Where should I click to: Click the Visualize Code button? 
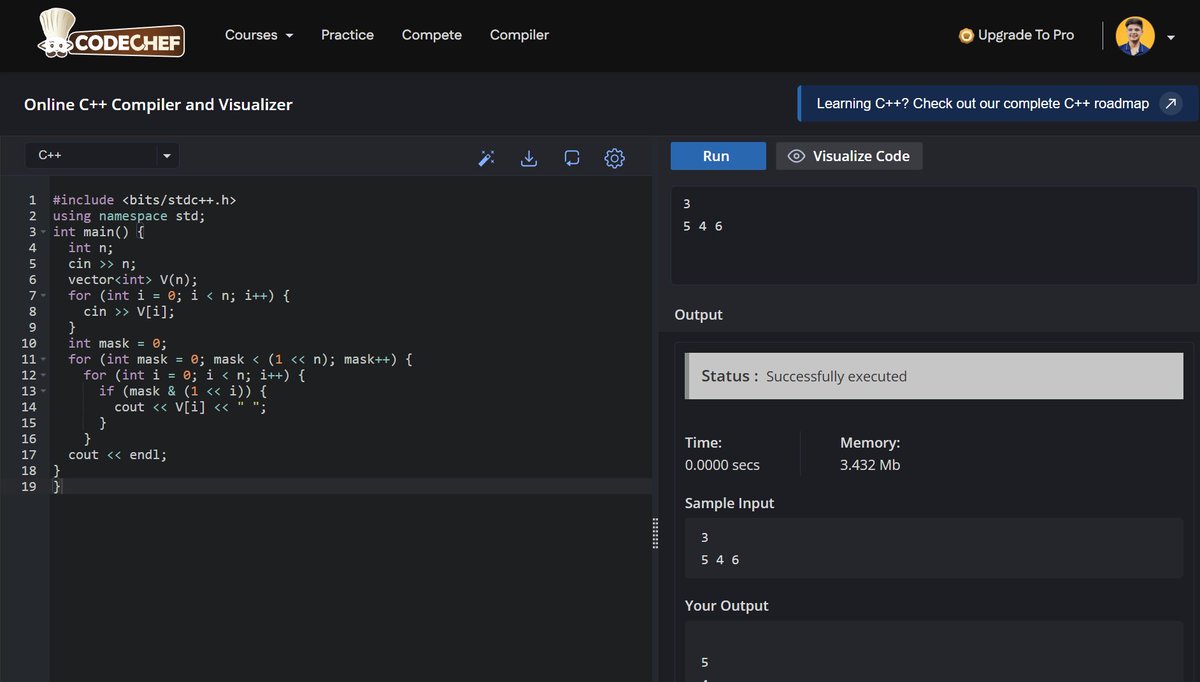tap(849, 156)
